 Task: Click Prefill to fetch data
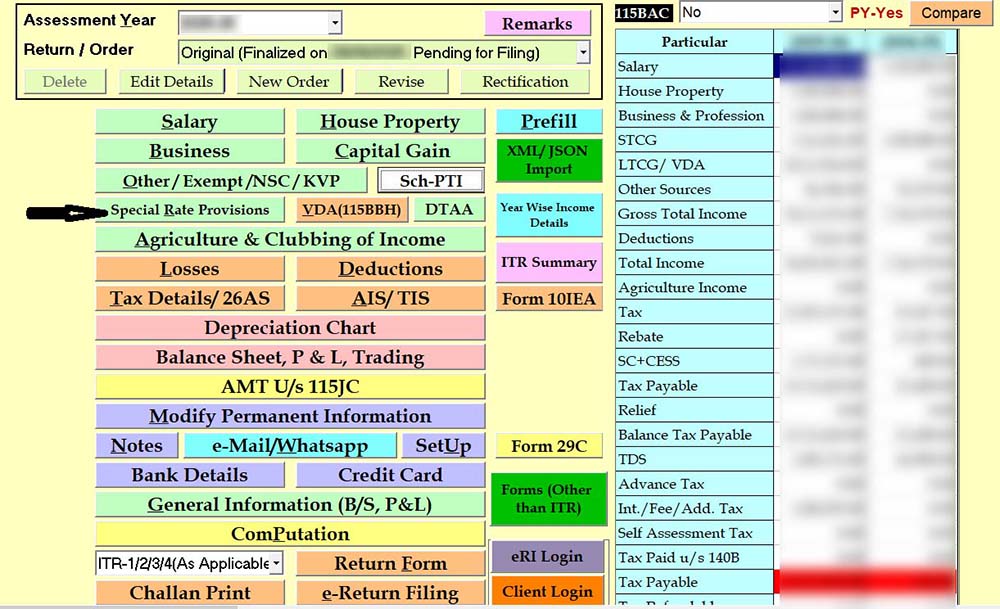tap(549, 122)
